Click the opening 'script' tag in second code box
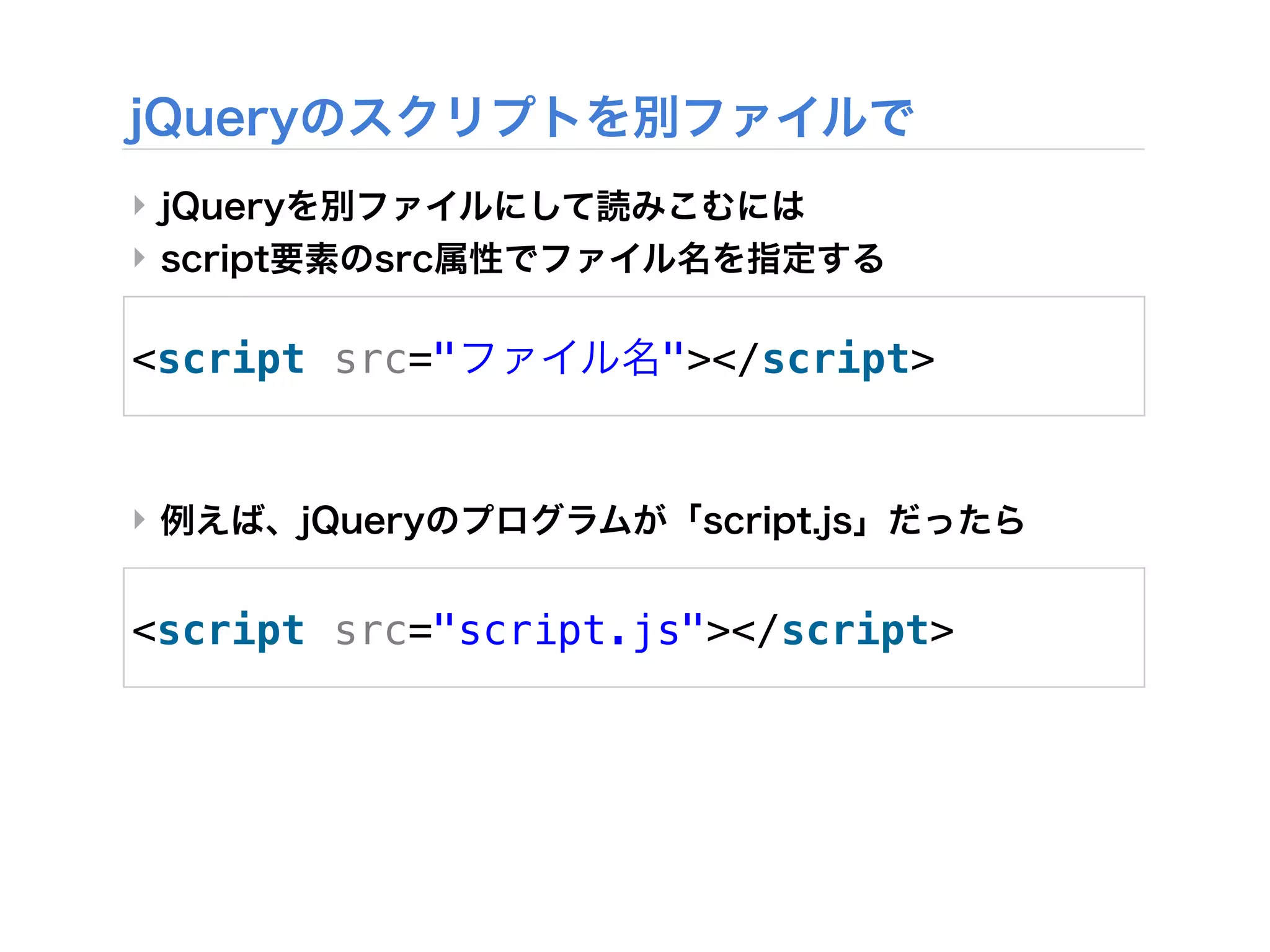The height and width of the screenshot is (952, 1270). 231,631
